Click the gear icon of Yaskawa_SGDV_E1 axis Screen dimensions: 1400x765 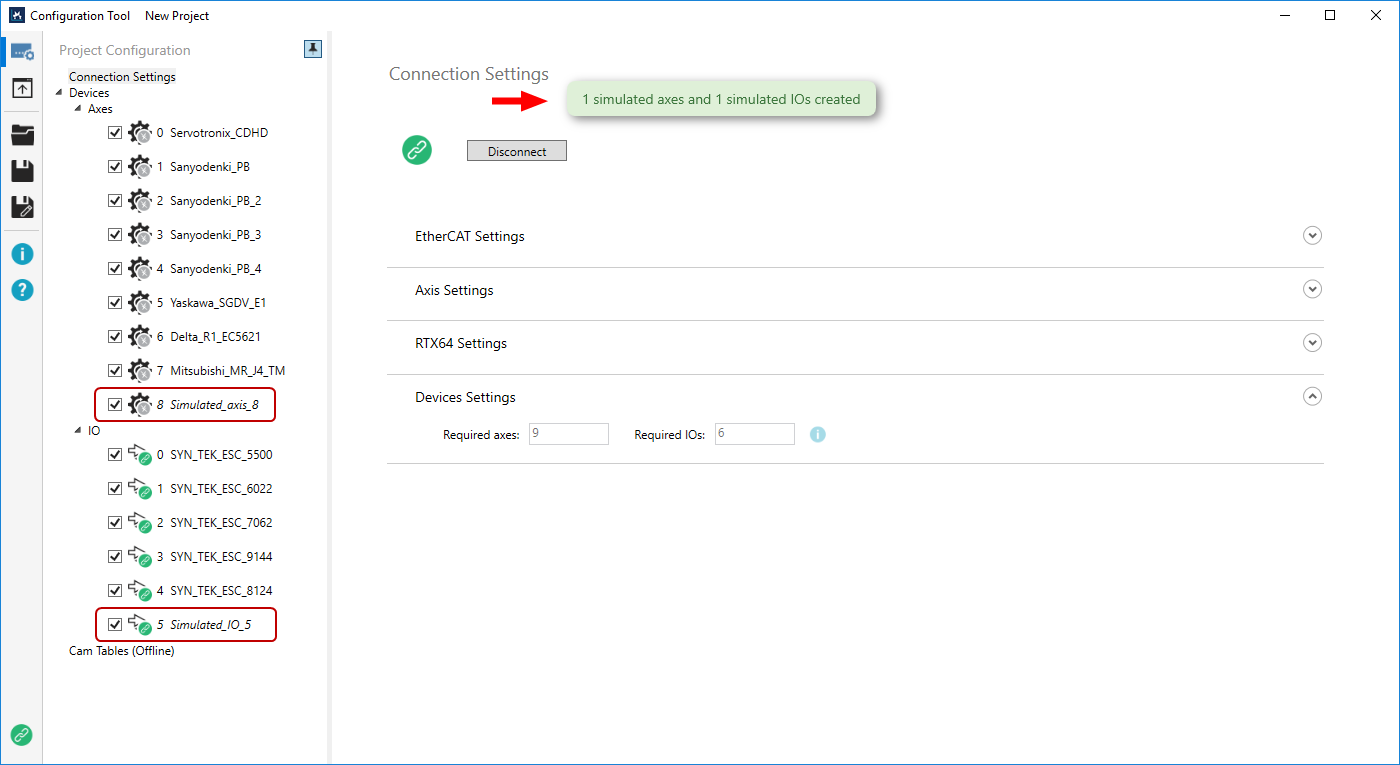click(x=140, y=303)
